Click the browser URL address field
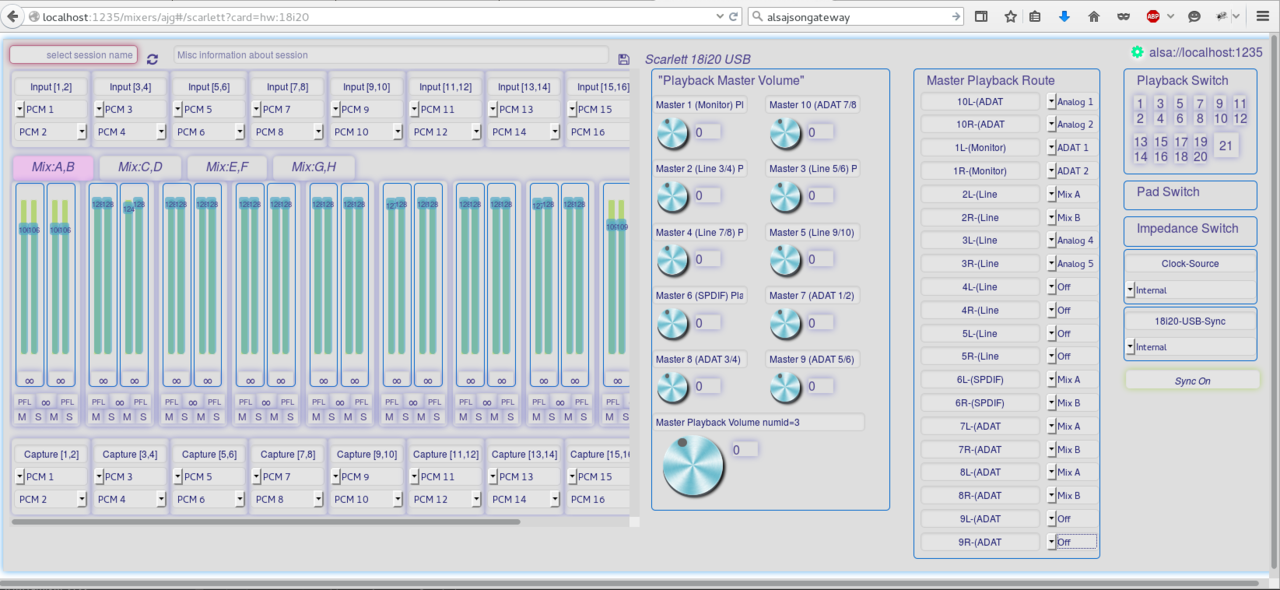Screen dimensions: 1280x590 click(370, 17)
